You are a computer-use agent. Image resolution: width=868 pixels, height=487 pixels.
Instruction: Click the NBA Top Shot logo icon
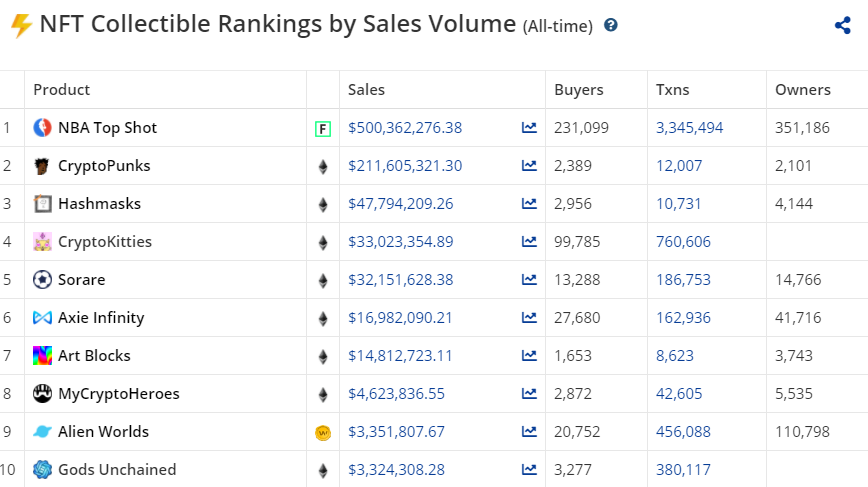43,128
